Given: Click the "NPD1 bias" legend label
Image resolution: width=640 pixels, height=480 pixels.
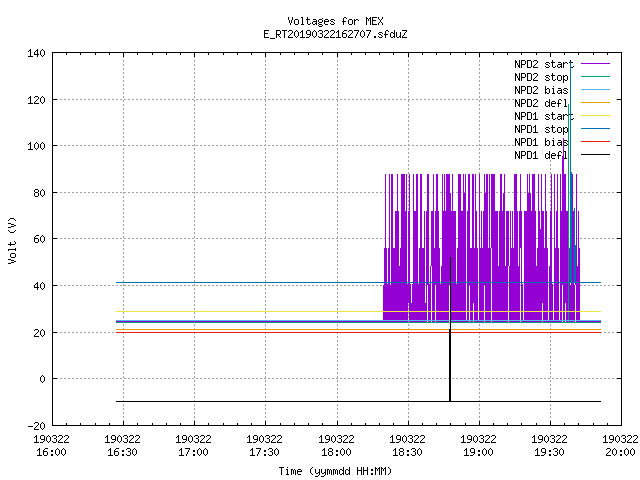Looking at the screenshot, I should [x=541, y=142].
